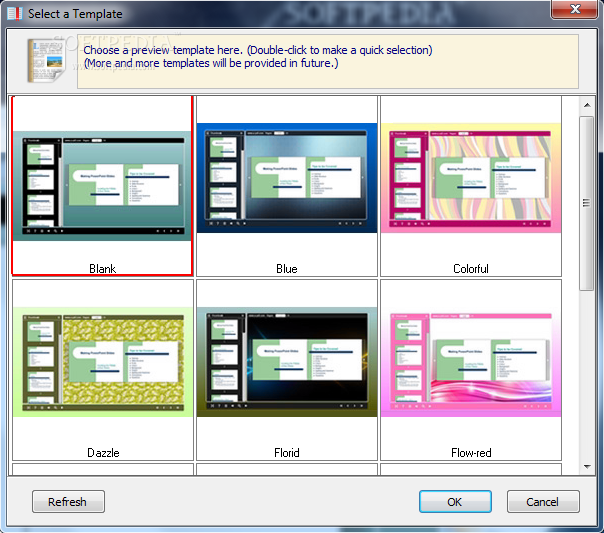Click the 'Florid' template label
Screen dimensions: 604x533
287,453
